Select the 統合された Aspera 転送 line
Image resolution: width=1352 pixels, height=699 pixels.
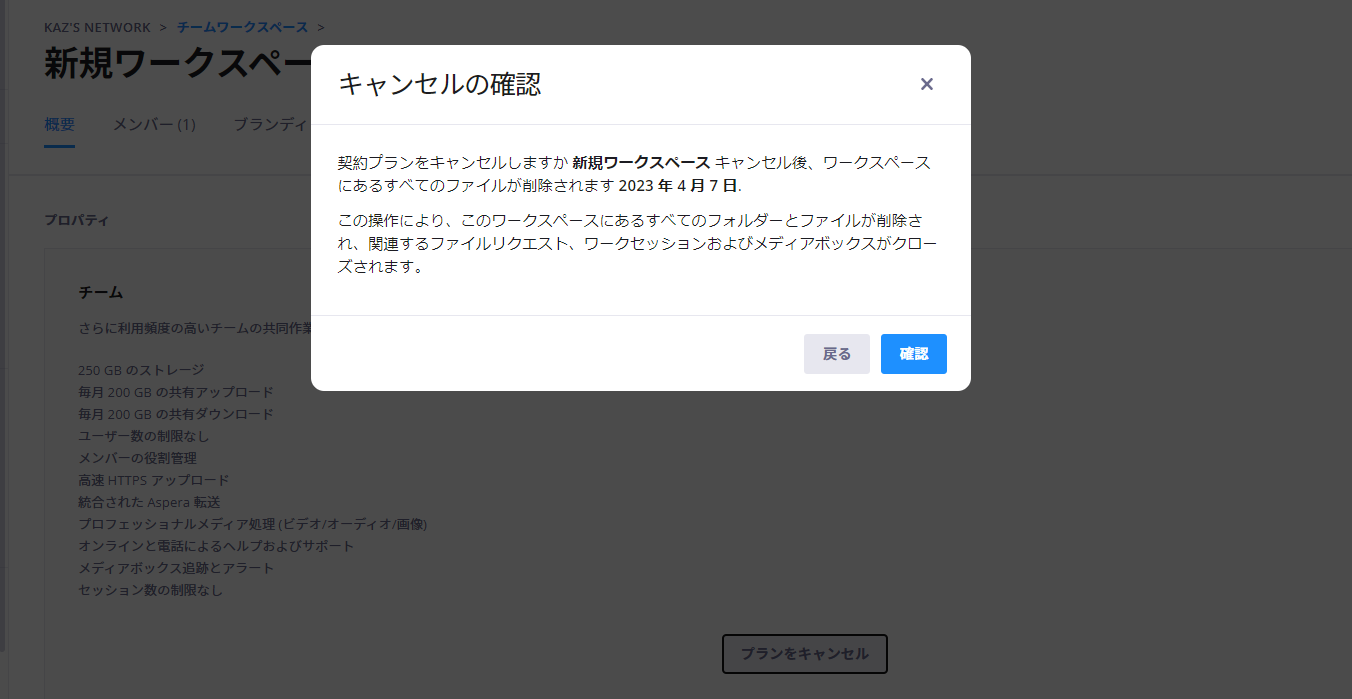(x=149, y=502)
